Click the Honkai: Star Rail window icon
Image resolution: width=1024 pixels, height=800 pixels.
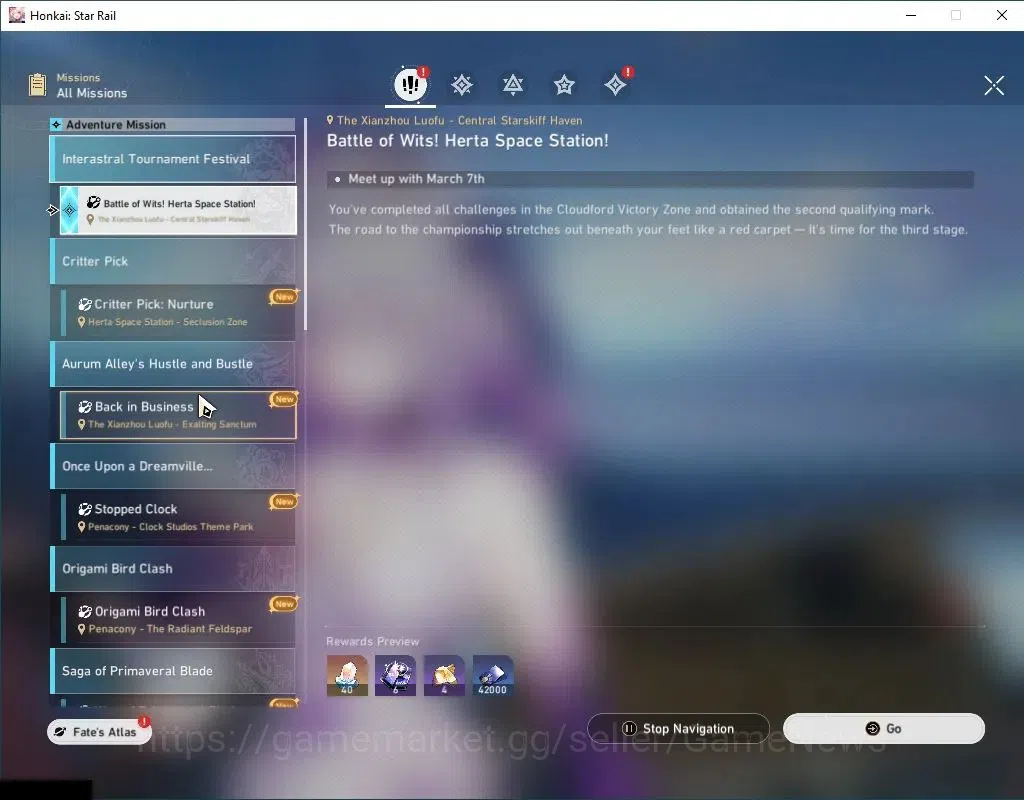pyautogui.click(x=16, y=15)
